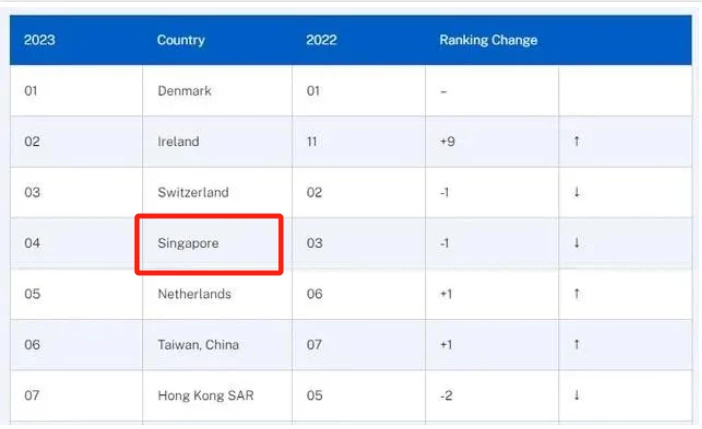Select the Country column header

coord(181,40)
